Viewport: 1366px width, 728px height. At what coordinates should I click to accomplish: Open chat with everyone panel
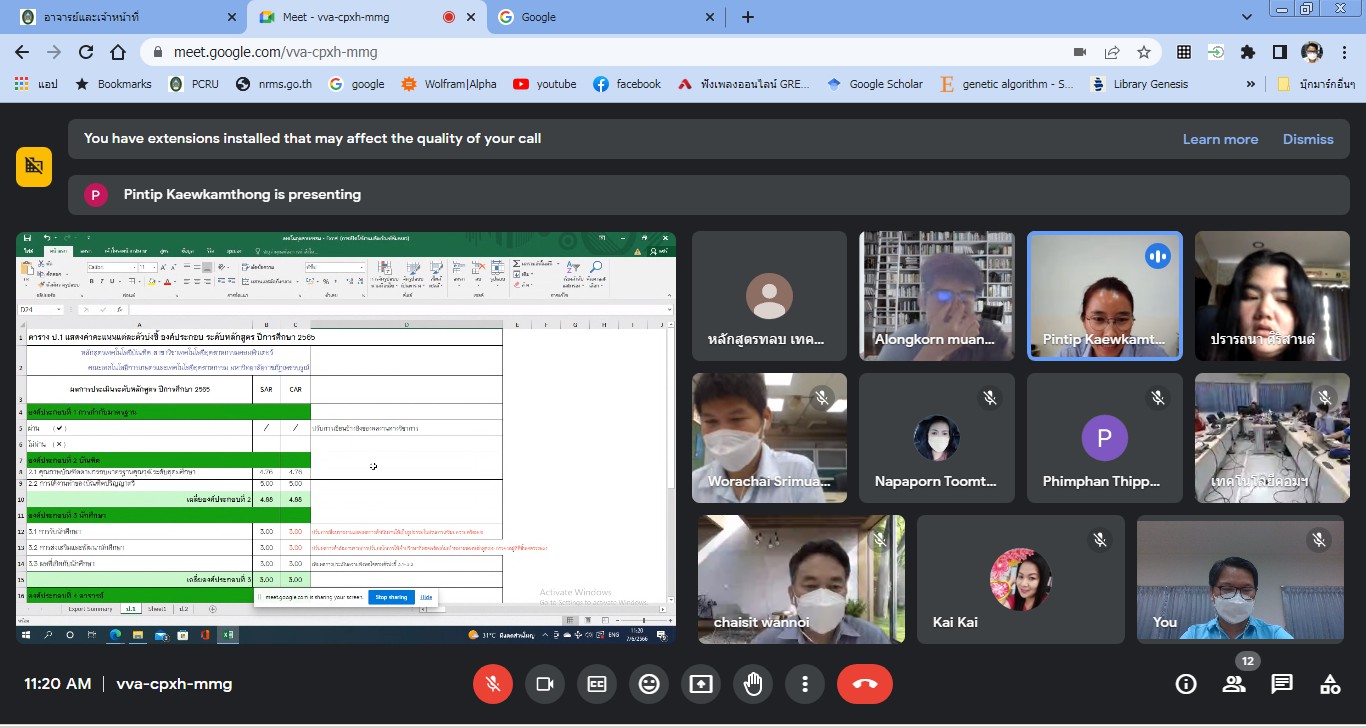[x=1282, y=684]
